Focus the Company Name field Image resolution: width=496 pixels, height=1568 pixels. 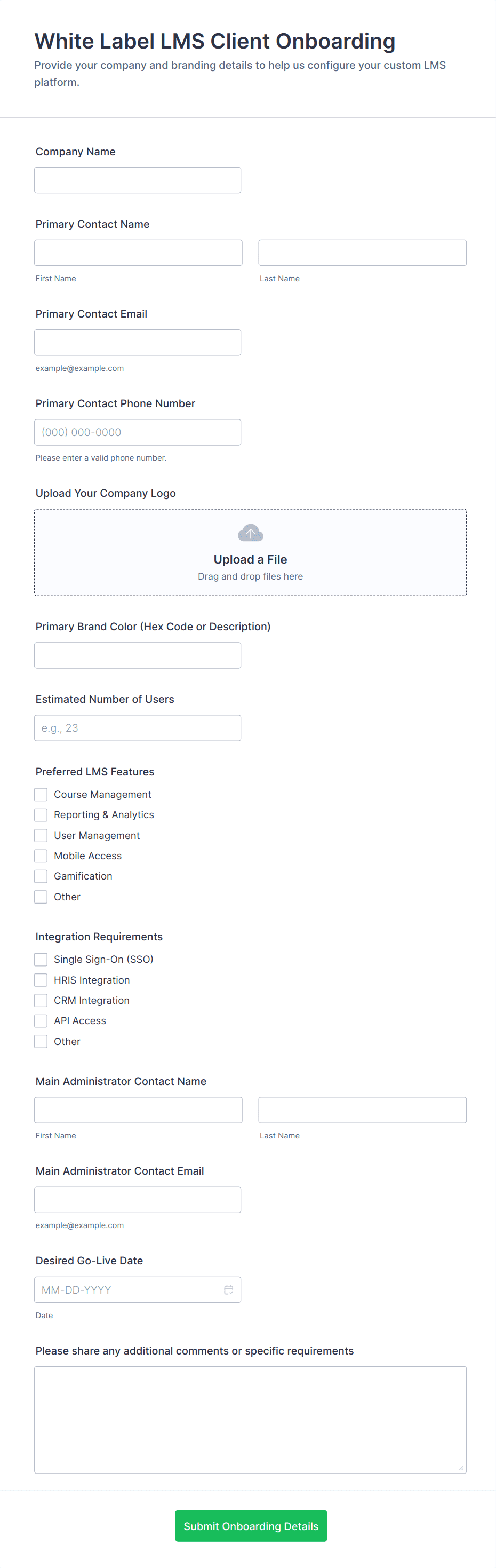138,180
